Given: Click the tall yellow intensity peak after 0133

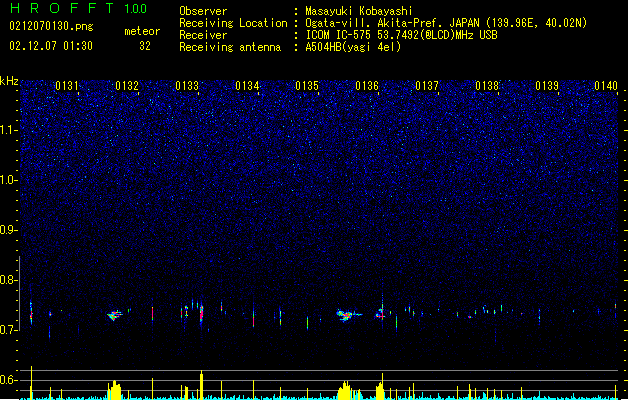Looking at the screenshot, I should pyautogui.click(x=201, y=385).
